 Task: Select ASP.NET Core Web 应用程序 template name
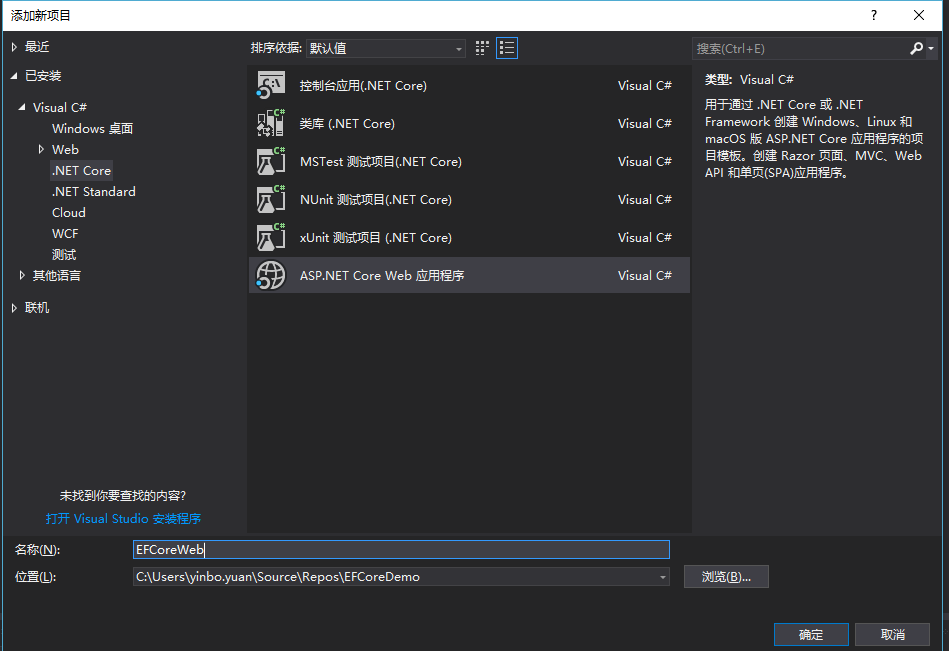(x=382, y=276)
